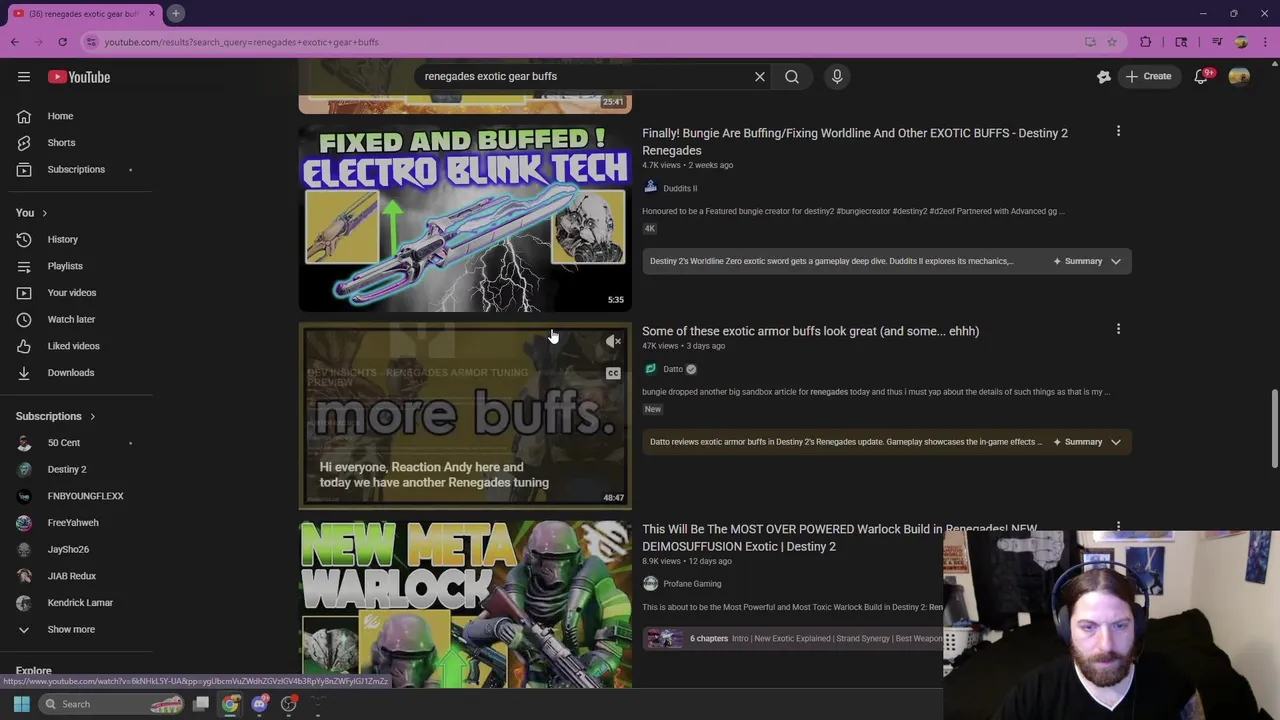Screen dimensions: 1280x720
Task: Click the Liked videos thumbs-up icon
Action: (x=24, y=346)
